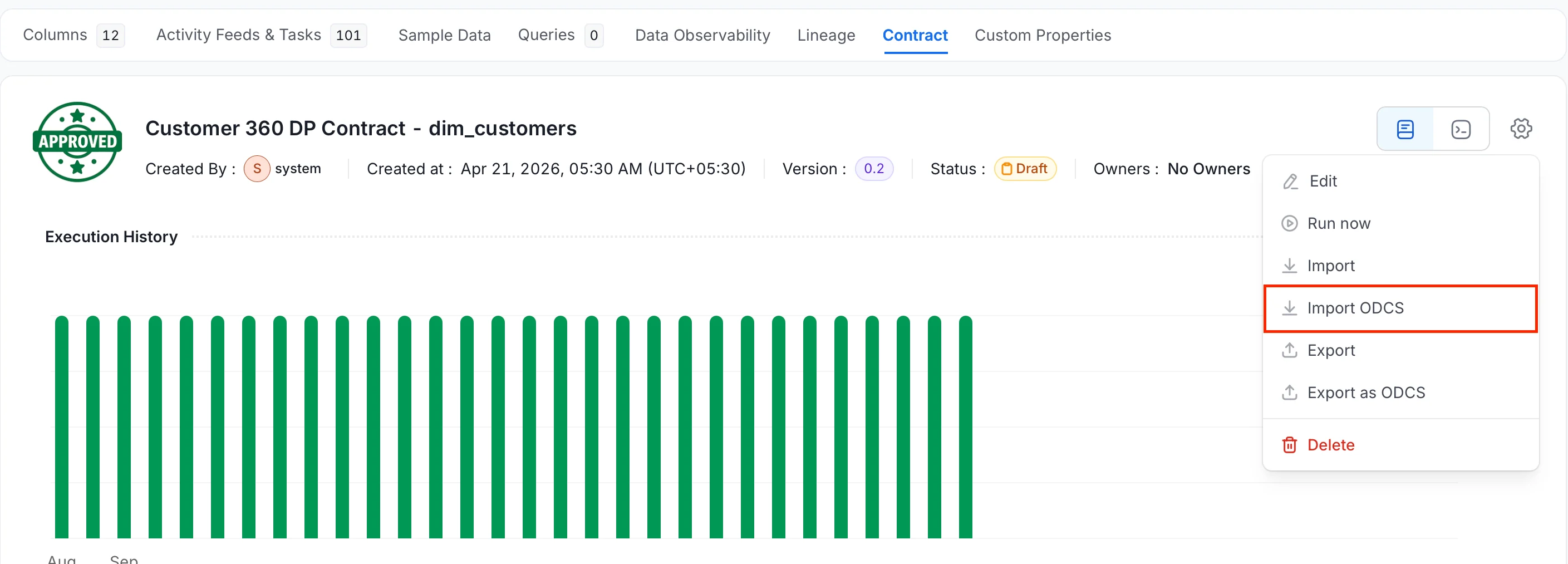Switch to the contract document view icon

pyautogui.click(x=1405, y=129)
